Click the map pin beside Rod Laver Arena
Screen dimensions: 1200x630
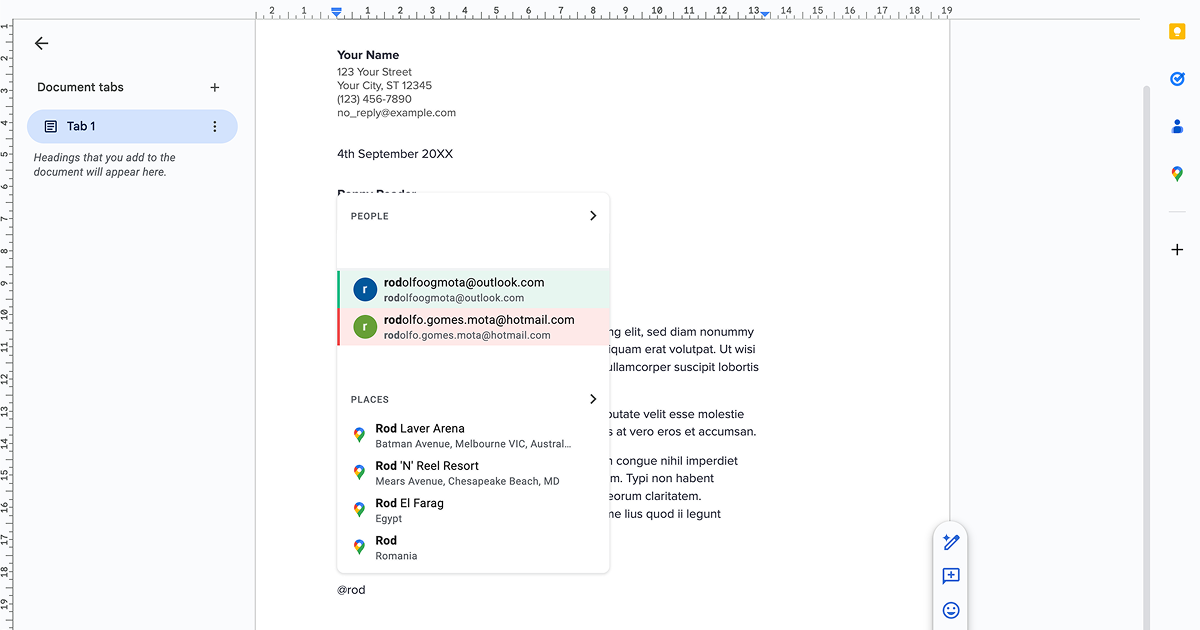(359, 435)
